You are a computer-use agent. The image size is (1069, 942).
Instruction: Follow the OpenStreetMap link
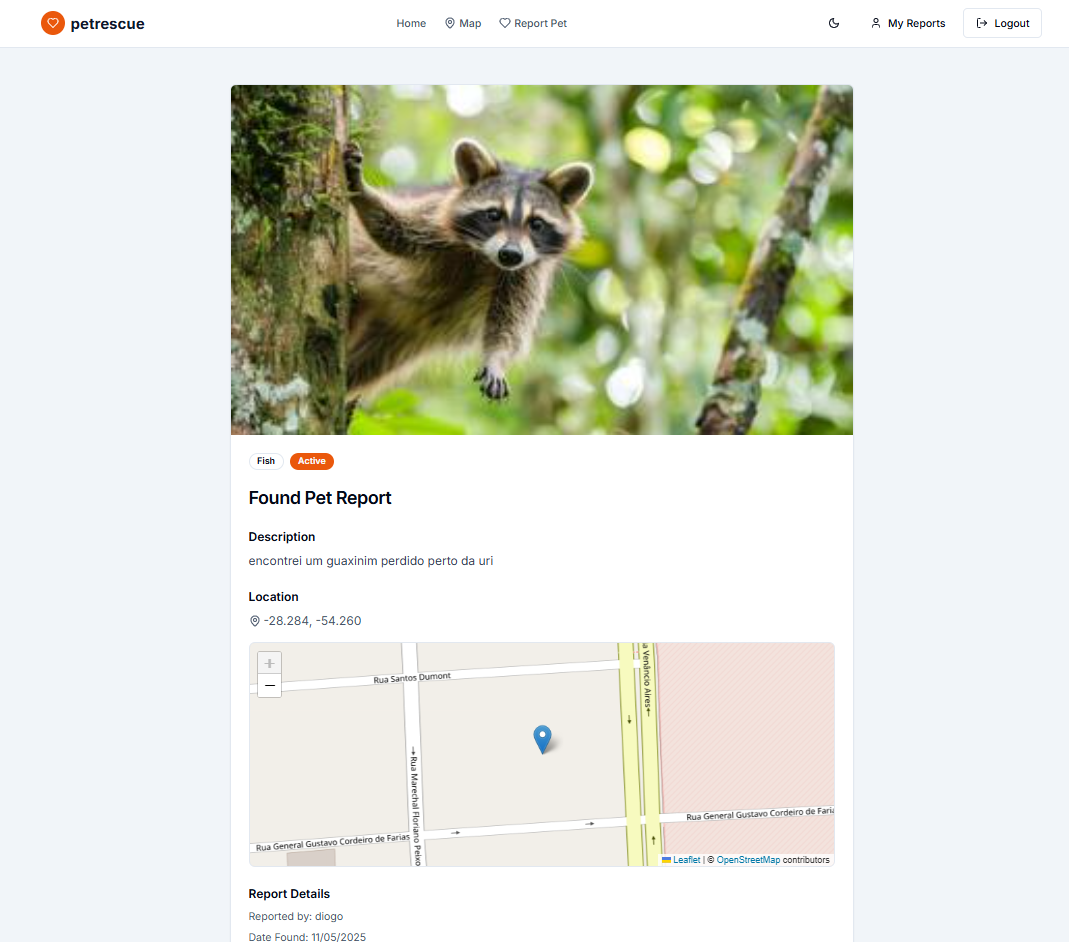point(748,860)
